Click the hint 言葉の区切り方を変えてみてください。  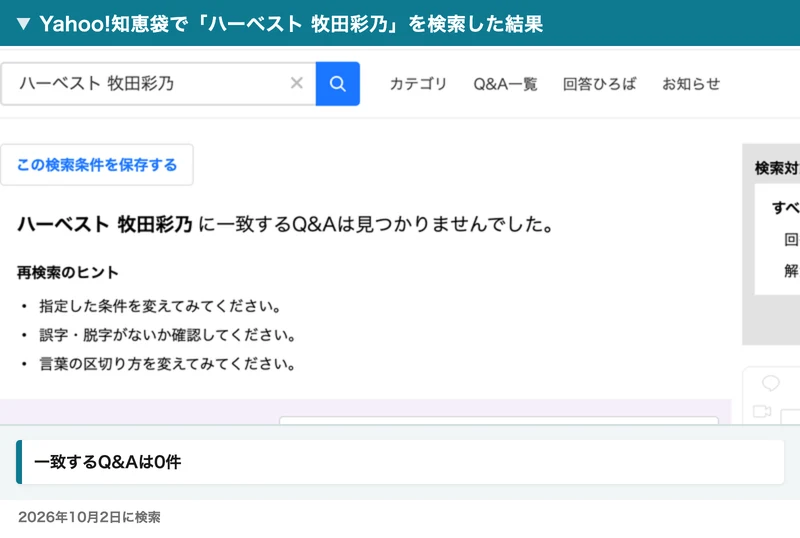(x=167, y=364)
